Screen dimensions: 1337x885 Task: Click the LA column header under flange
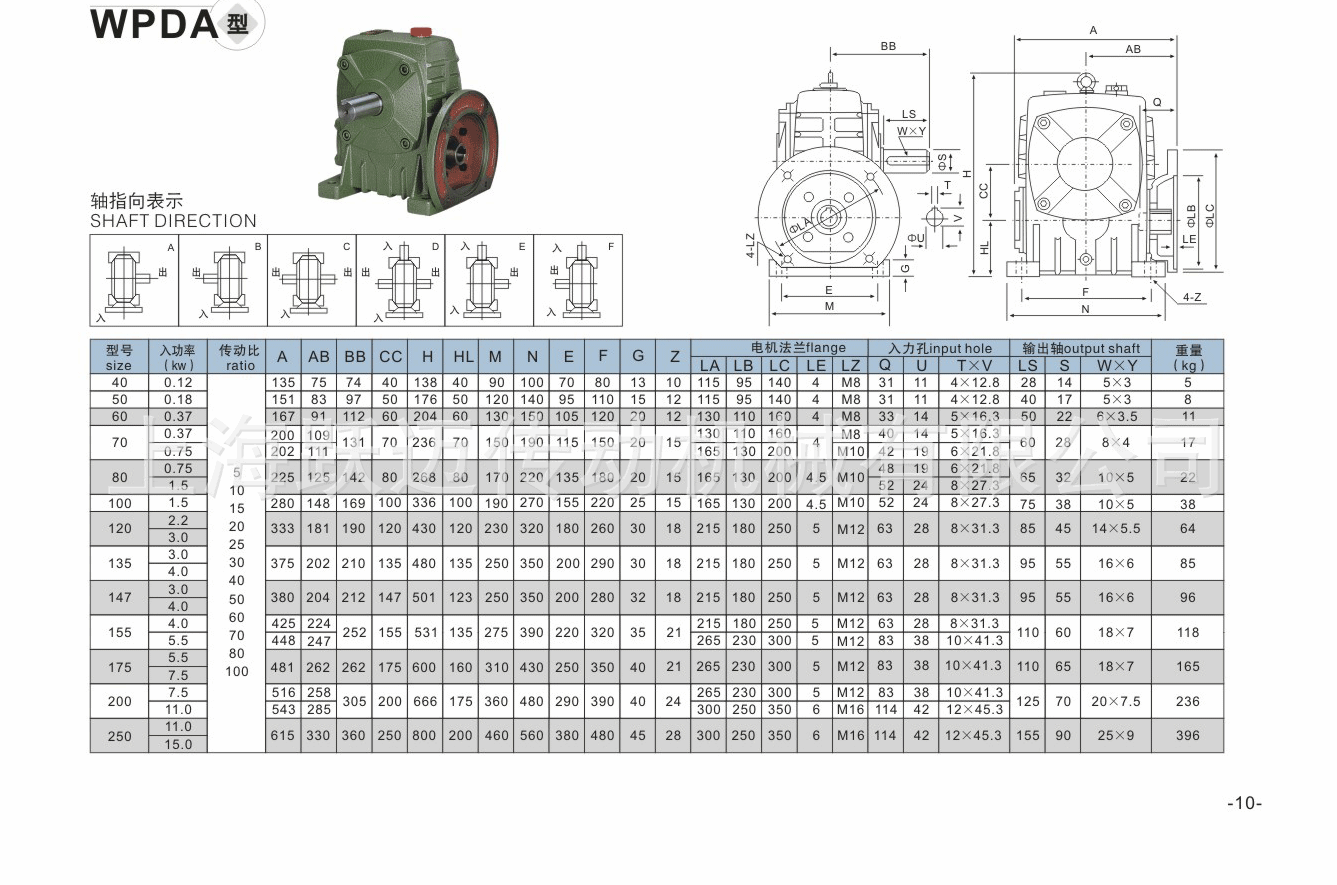click(709, 365)
